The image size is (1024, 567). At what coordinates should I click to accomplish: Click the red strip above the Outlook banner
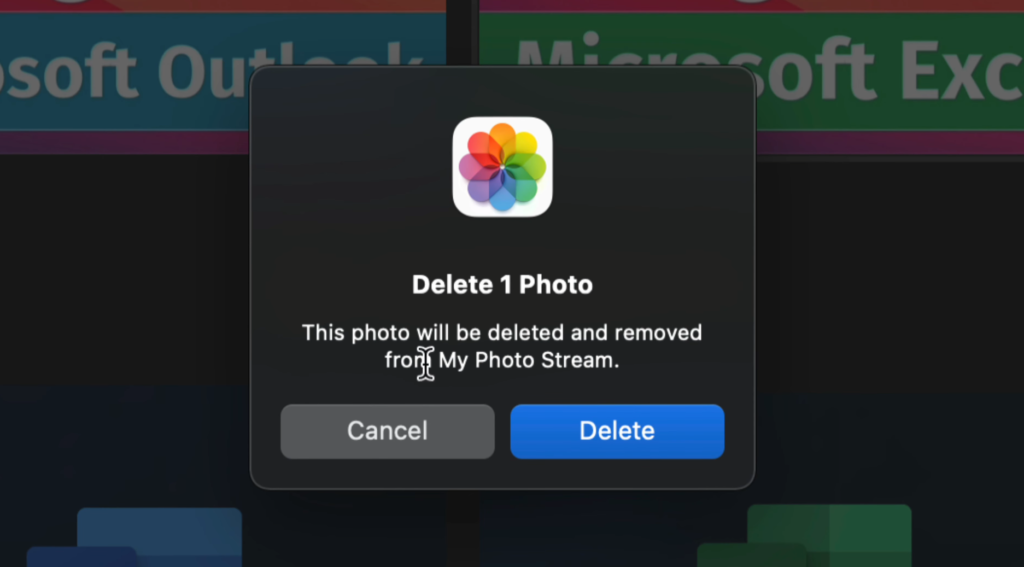[x=261, y=5]
